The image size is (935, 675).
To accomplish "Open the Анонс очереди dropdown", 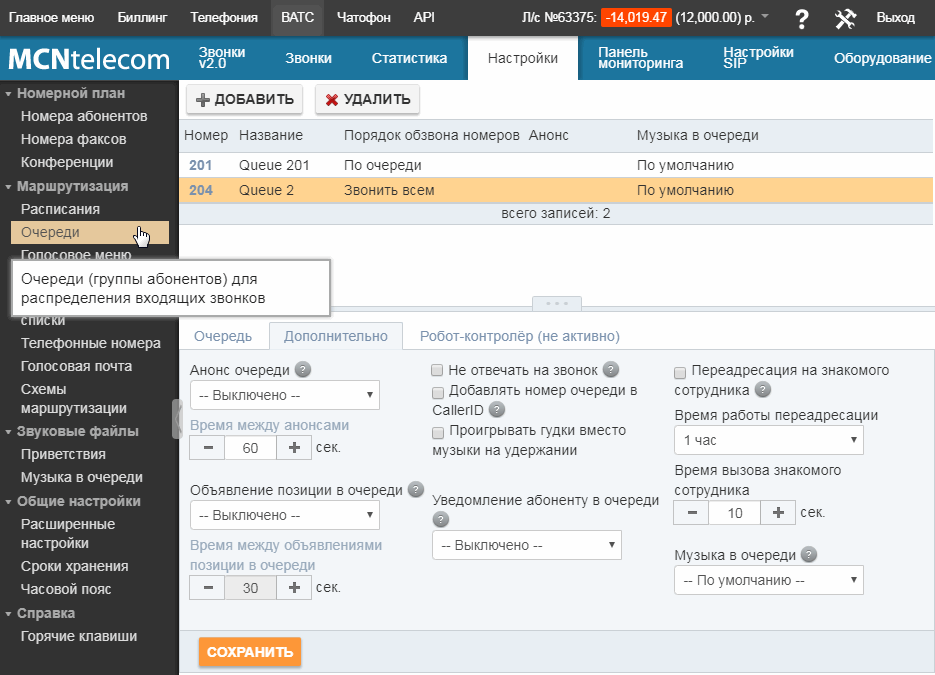I will click(x=284, y=395).
